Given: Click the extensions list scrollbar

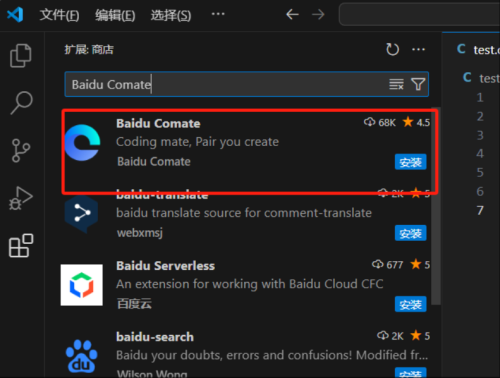Looking at the screenshot, I should pyautogui.click(x=436, y=207).
